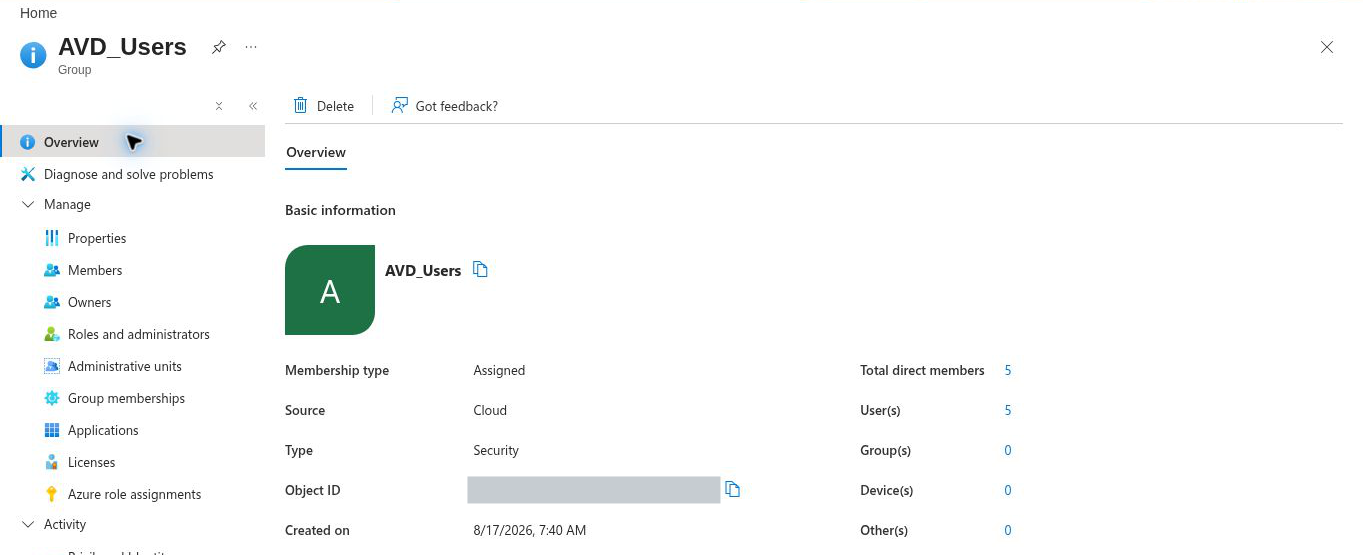The image size is (1363, 555).
Task: Open Total direct members count link
Action: [1008, 370]
